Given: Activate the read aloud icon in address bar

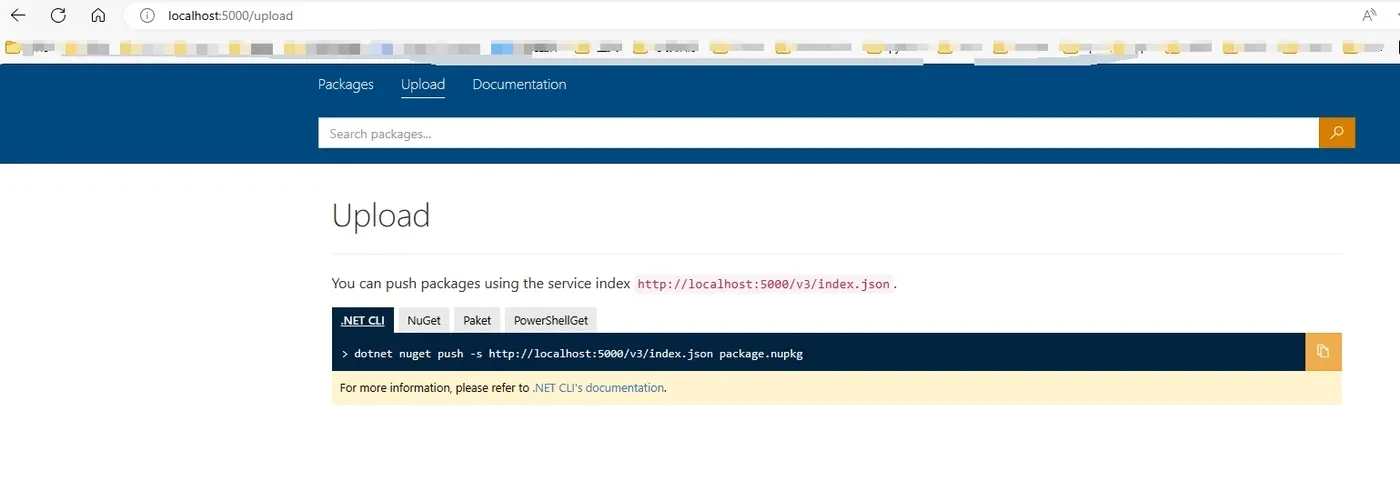Looking at the screenshot, I should tap(1369, 15).
